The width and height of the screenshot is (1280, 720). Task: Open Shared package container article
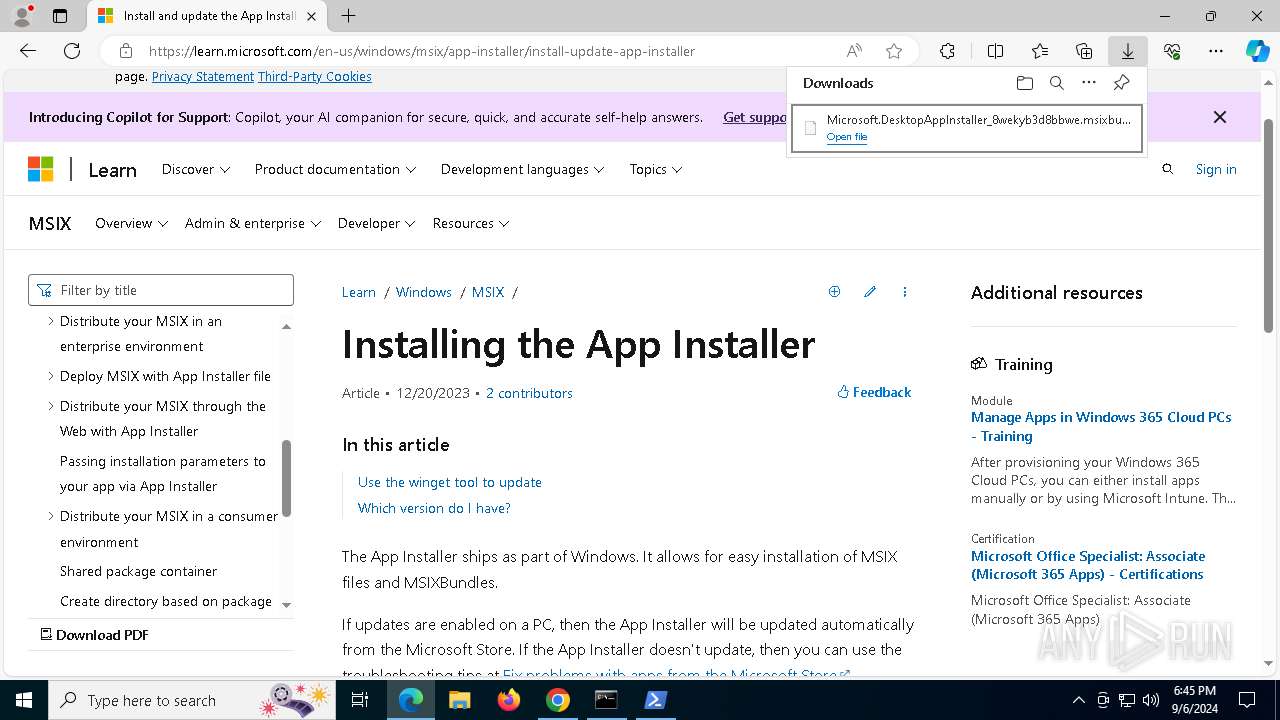coord(138,571)
